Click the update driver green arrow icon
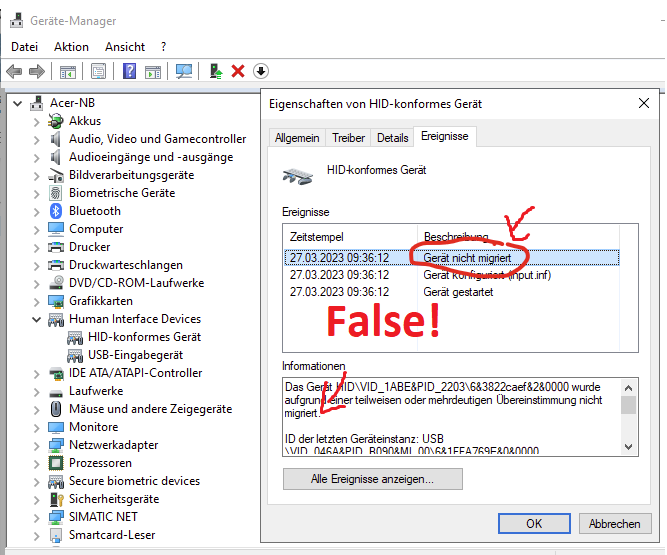This screenshot has height=555, width=667. tap(214, 71)
